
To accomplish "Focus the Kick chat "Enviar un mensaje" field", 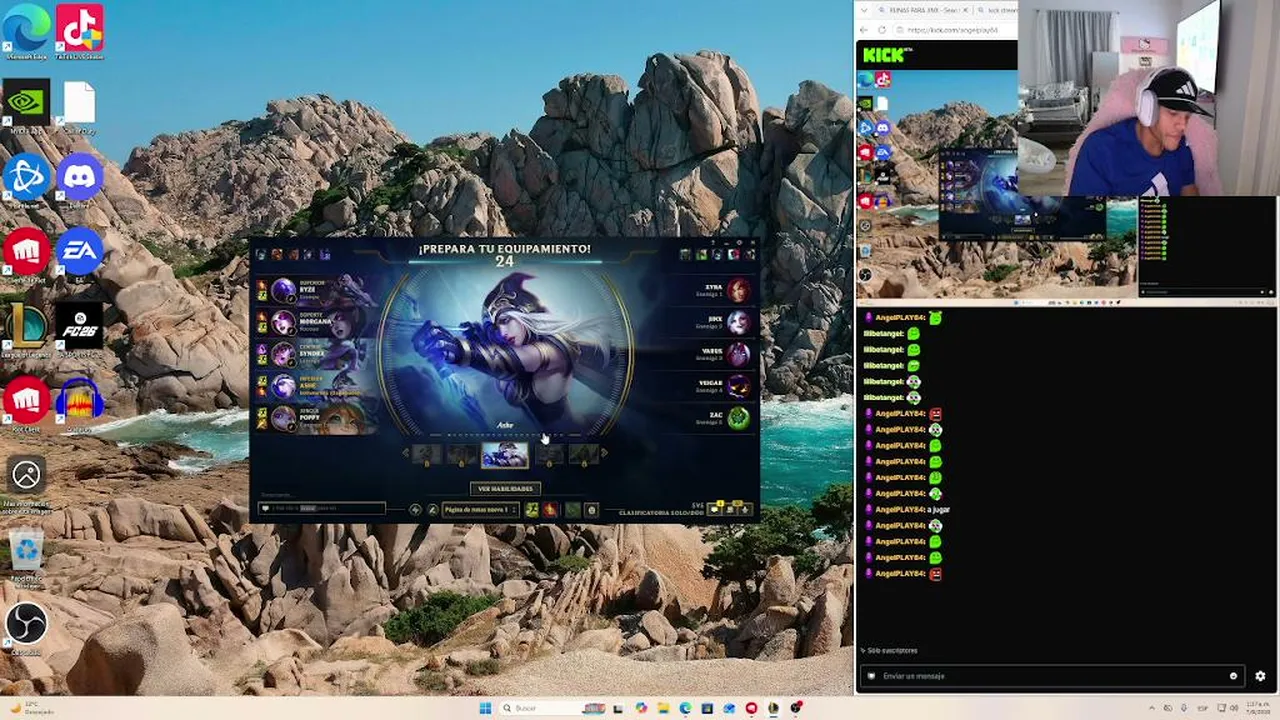I will tap(1052, 676).
